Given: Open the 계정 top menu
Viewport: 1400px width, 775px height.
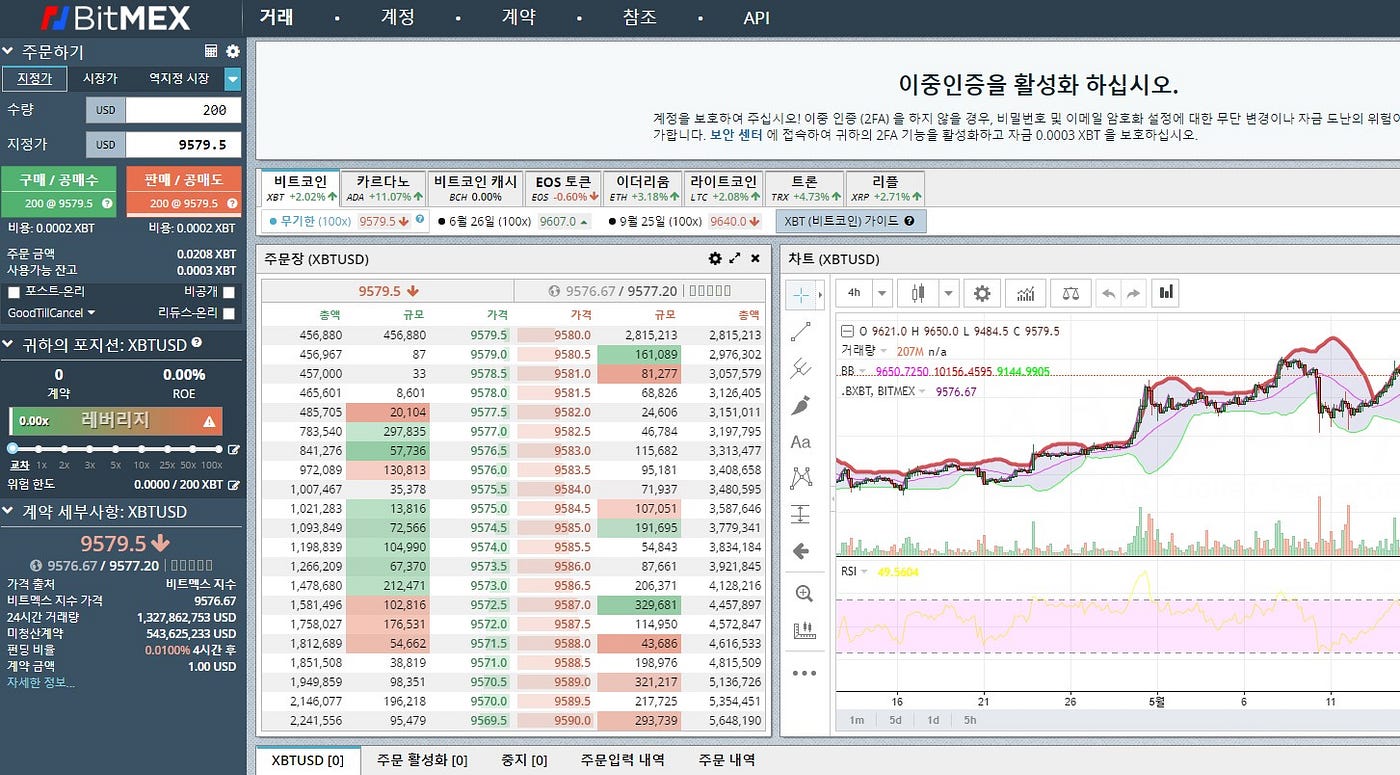Looking at the screenshot, I should 397,17.
